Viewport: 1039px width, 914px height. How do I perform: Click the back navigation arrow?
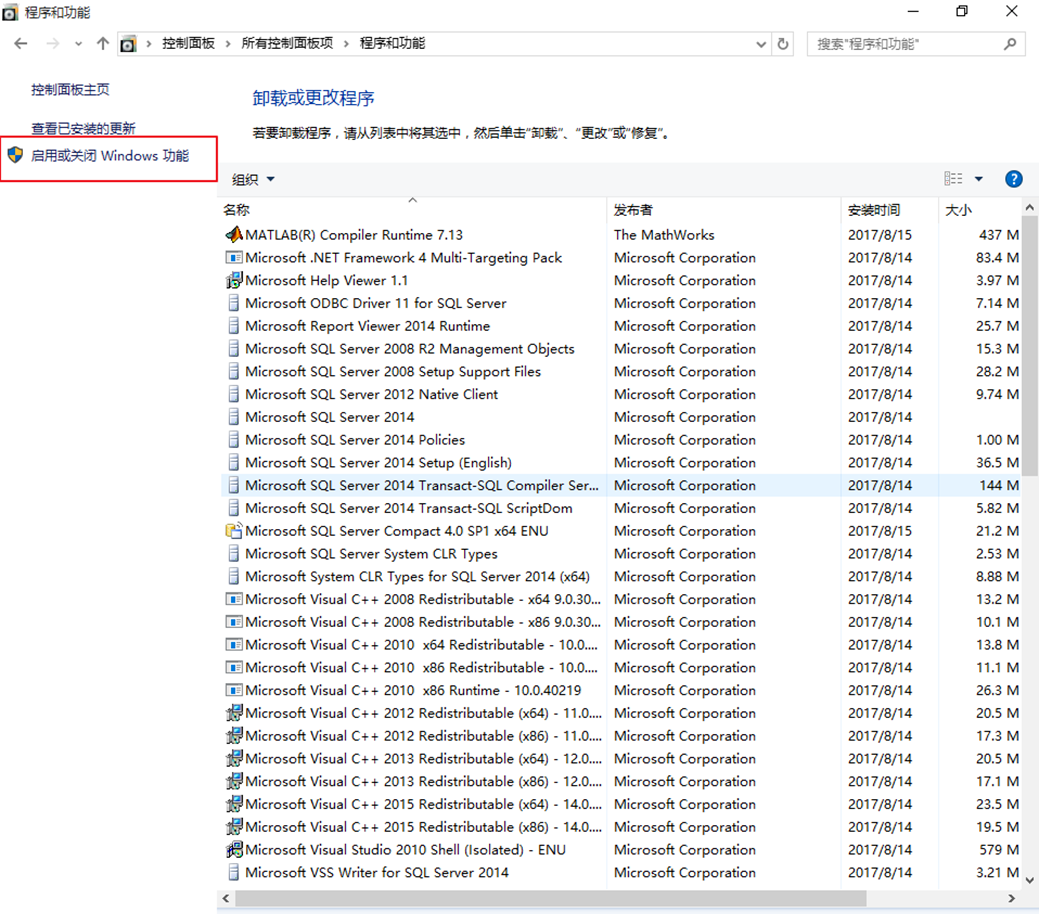[x=21, y=43]
